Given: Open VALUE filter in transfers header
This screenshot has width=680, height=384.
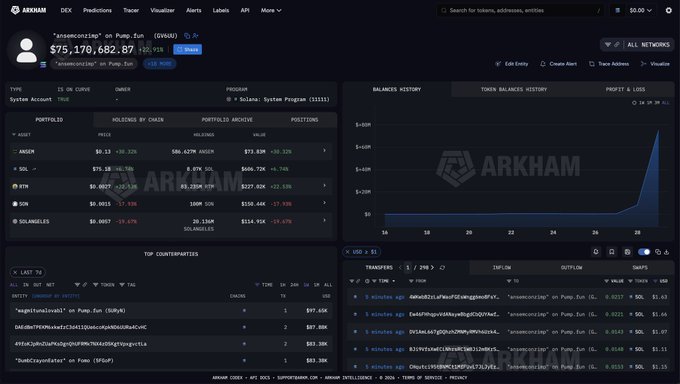Looking at the screenshot, I should [614, 281].
